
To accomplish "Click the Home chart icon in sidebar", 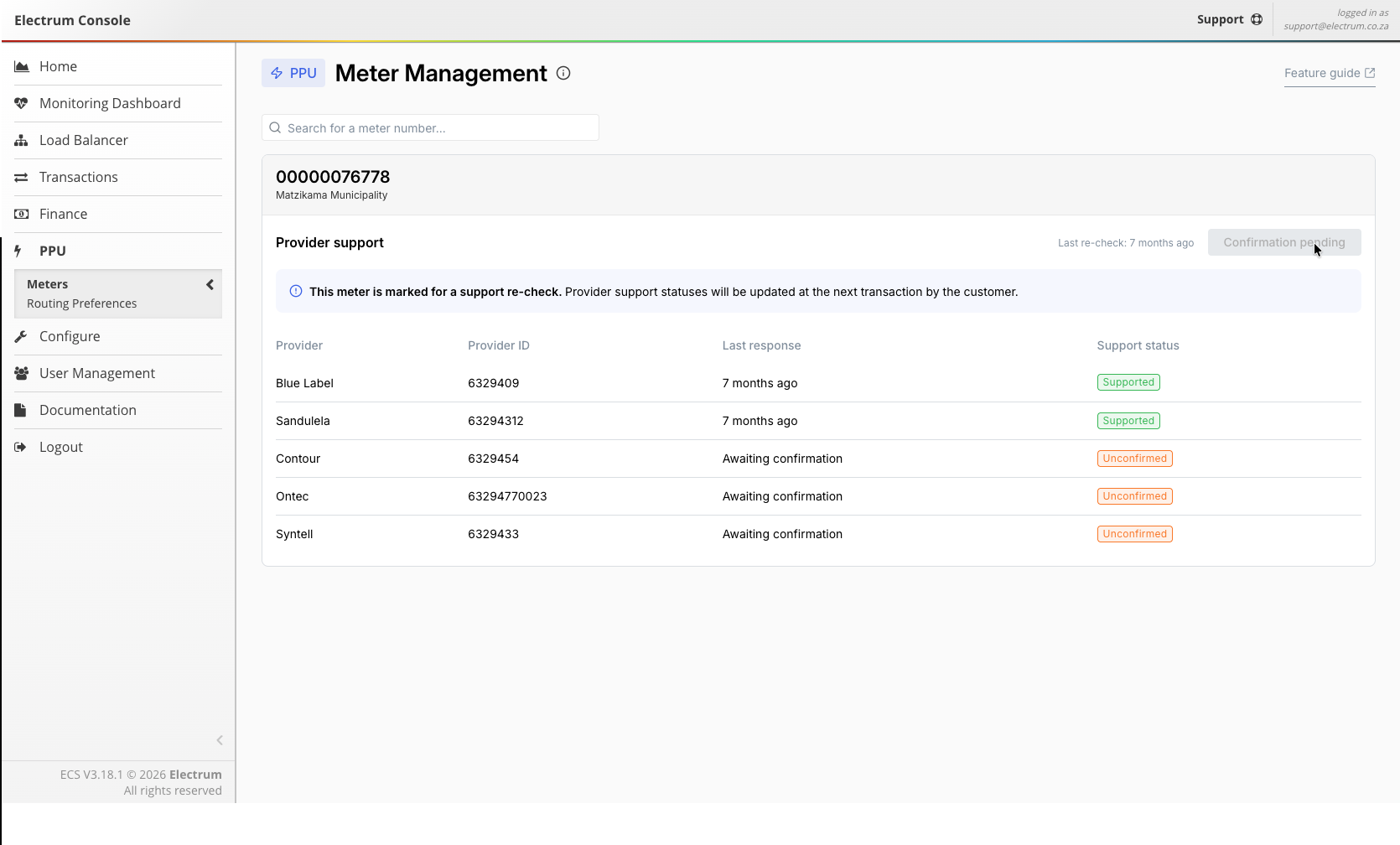I will click(x=22, y=66).
